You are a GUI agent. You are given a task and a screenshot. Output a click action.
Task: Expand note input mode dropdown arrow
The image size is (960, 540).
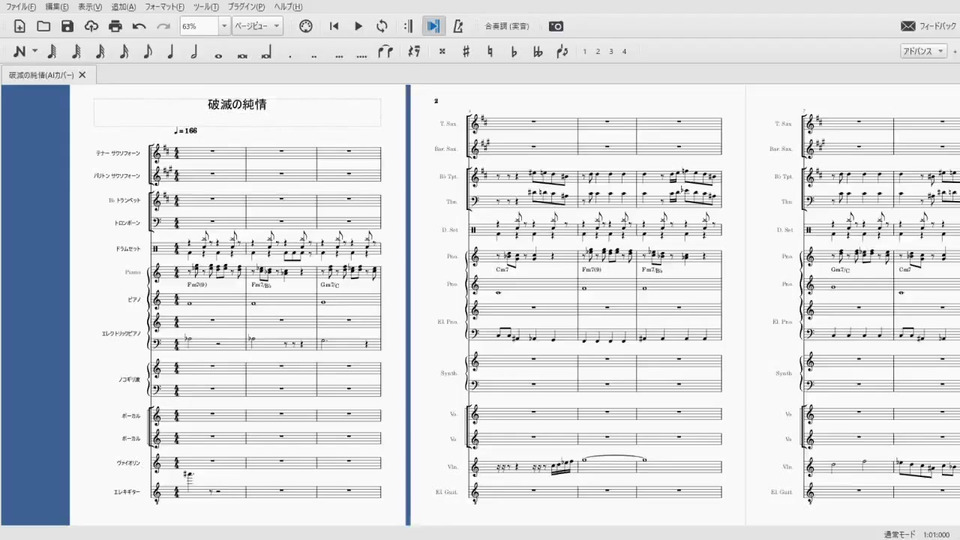click(35, 51)
